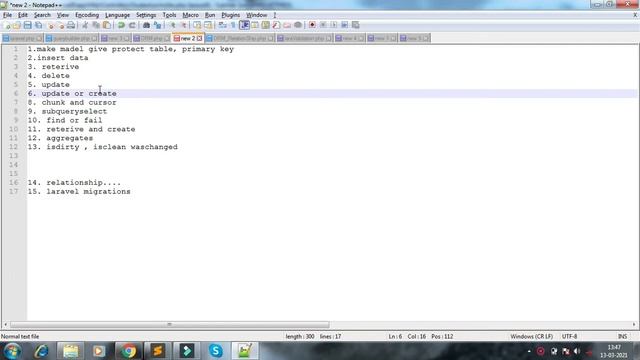Click the Open file folder icon
This screenshot has height=360, width=640.
tap(17, 25)
